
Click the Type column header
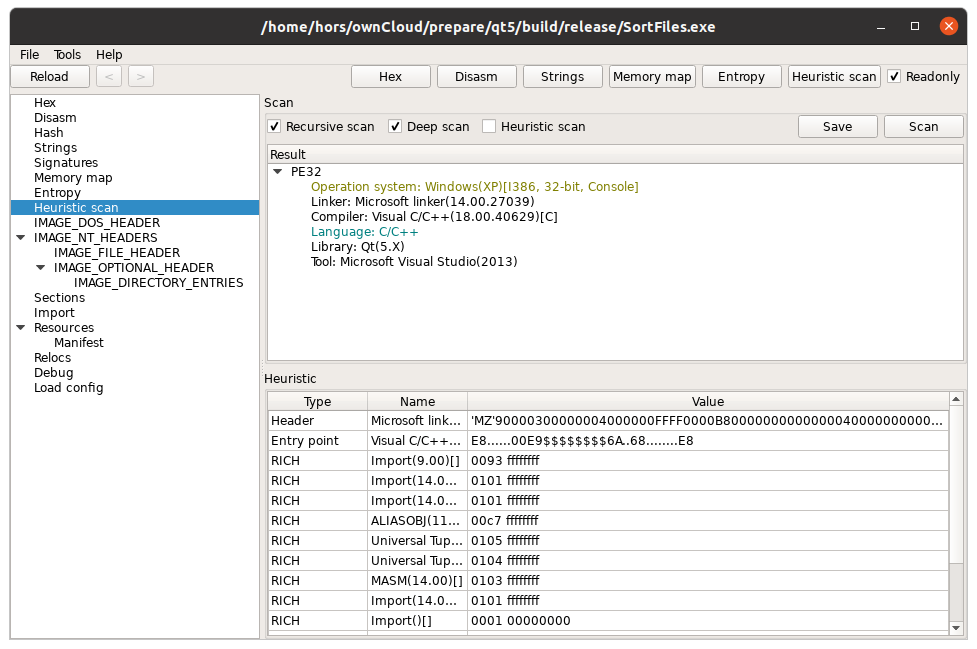tap(318, 402)
